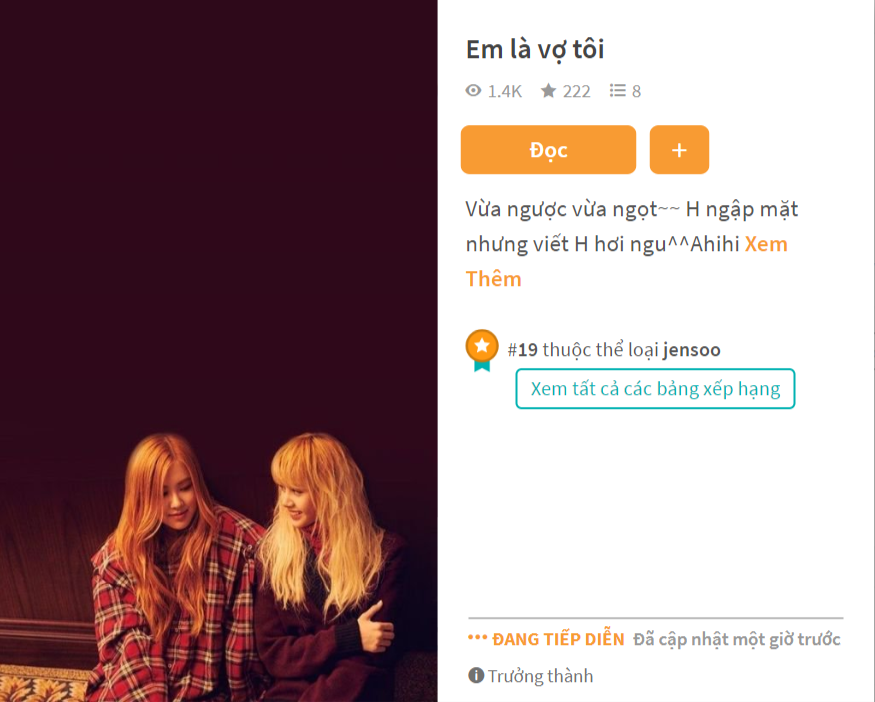
Task: Click the 222 votes count
Action: tap(576, 91)
